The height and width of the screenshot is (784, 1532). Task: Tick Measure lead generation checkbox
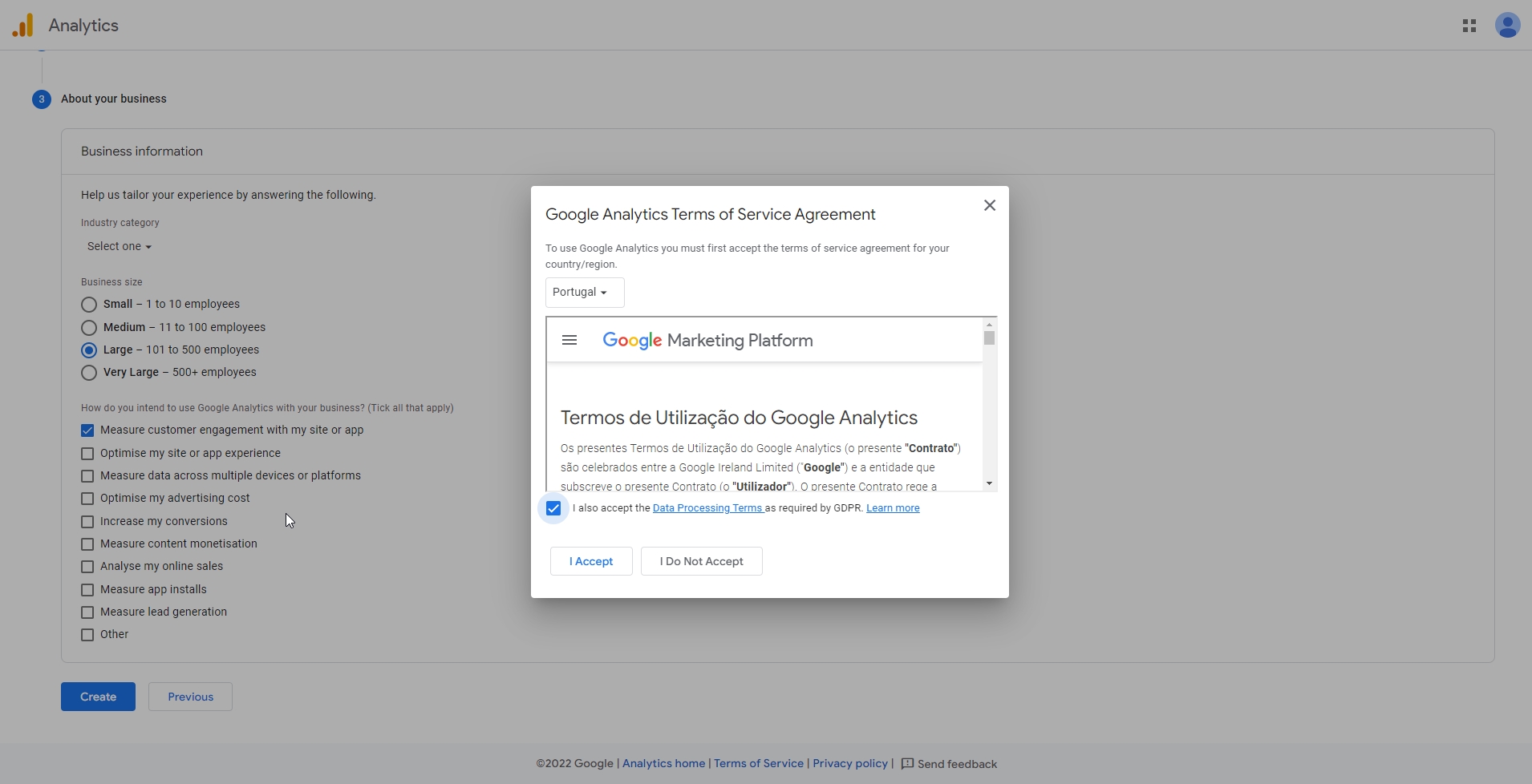(87, 612)
